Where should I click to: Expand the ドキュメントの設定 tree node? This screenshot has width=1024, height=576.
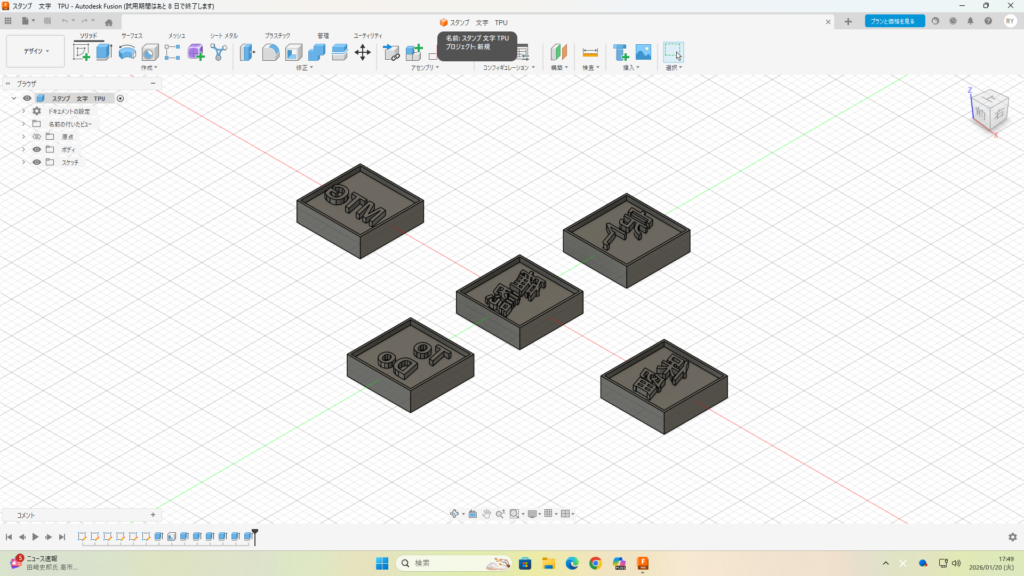click(23, 111)
